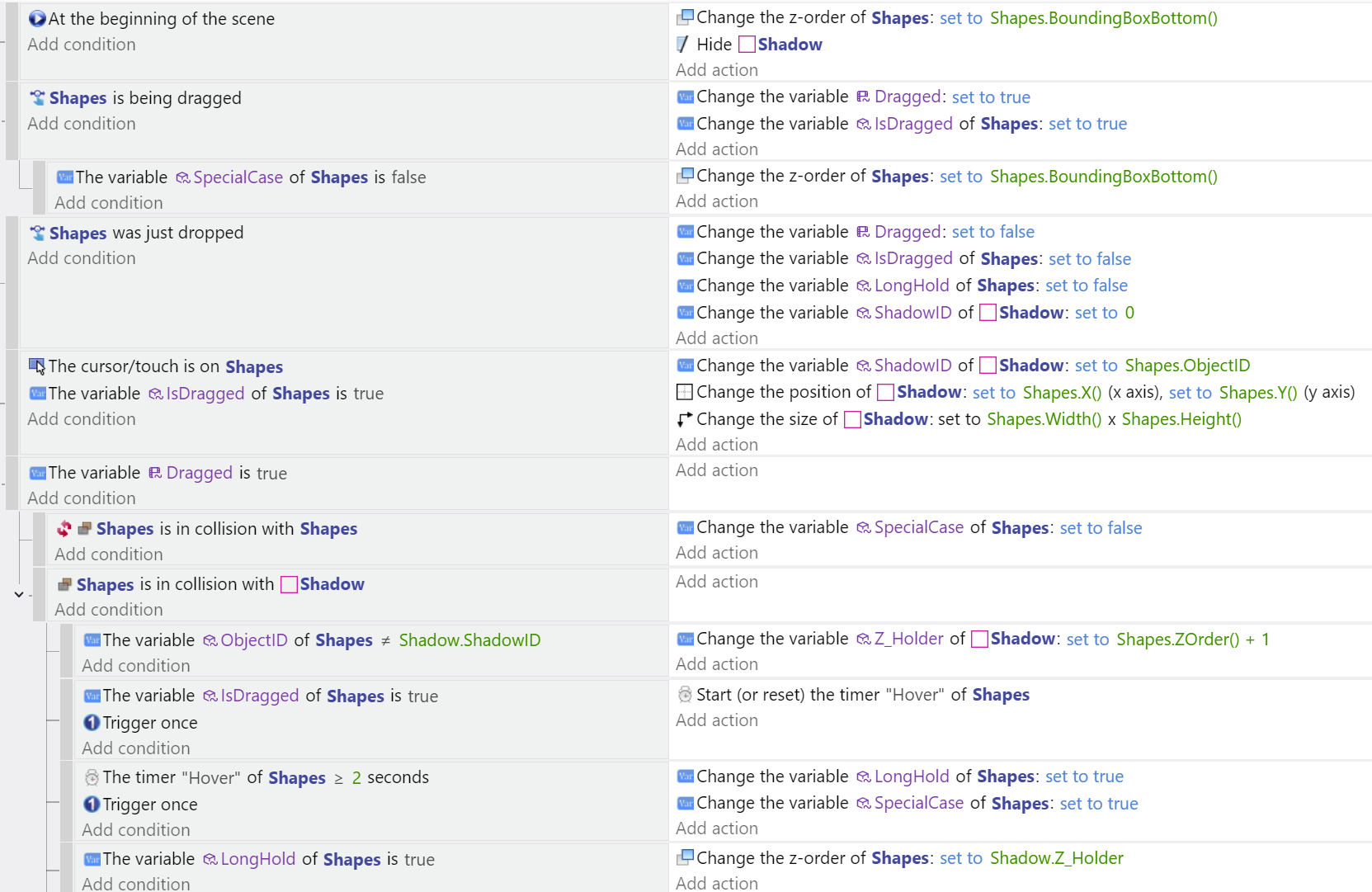The height and width of the screenshot is (892, 1372).
Task: Click the 'Change the size of Shadow' resize icon
Action: point(685,419)
